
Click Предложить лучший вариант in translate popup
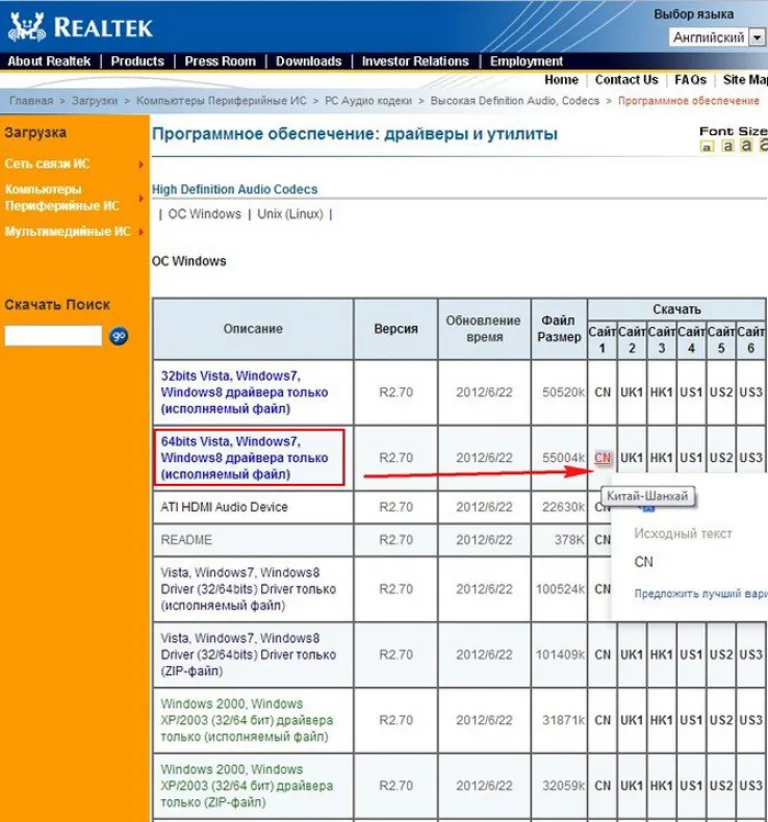point(700,594)
